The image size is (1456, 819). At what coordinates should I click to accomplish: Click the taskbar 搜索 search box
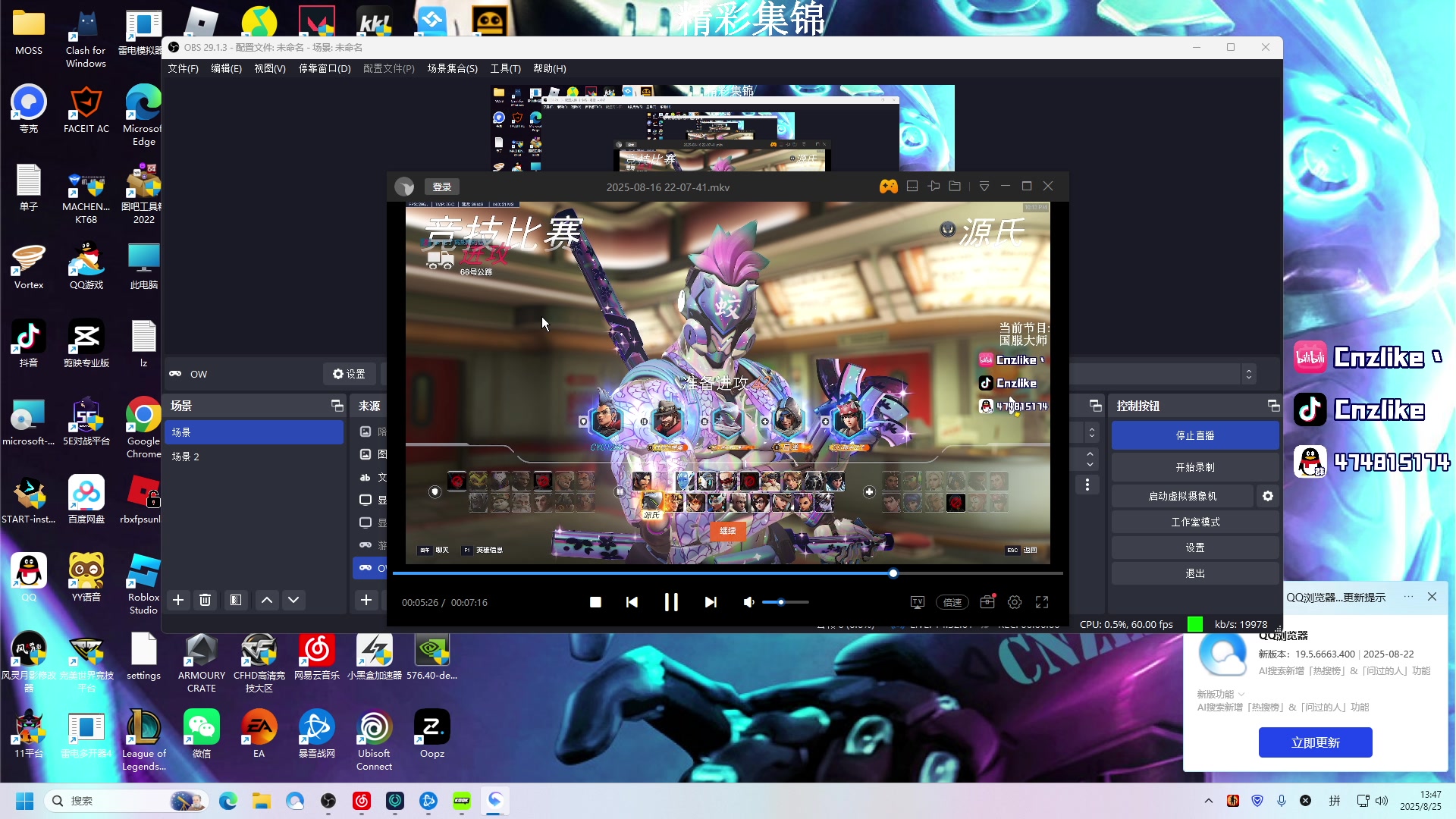pyautogui.click(x=125, y=801)
